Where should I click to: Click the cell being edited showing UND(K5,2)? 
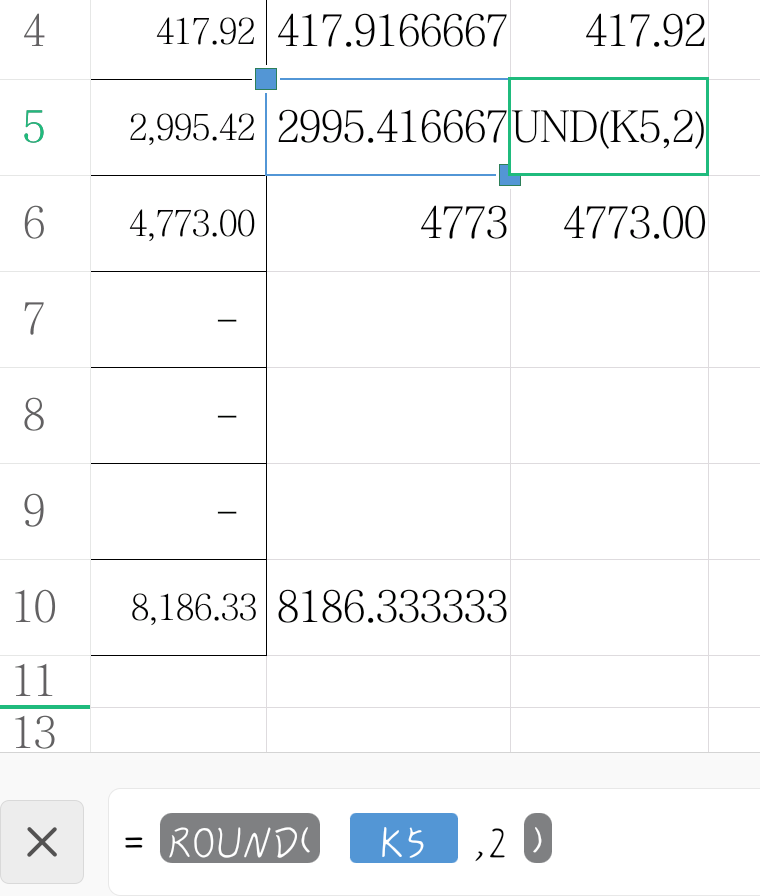point(609,127)
